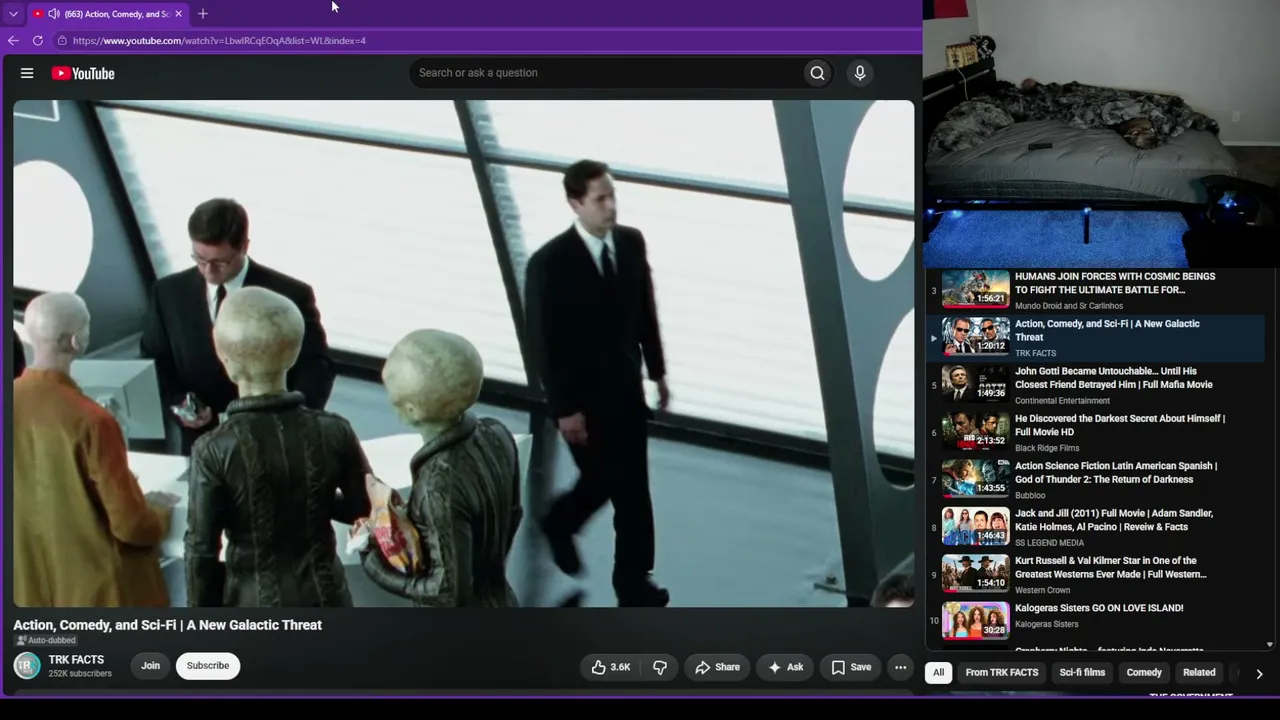Go back to the previous page

point(13,41)
